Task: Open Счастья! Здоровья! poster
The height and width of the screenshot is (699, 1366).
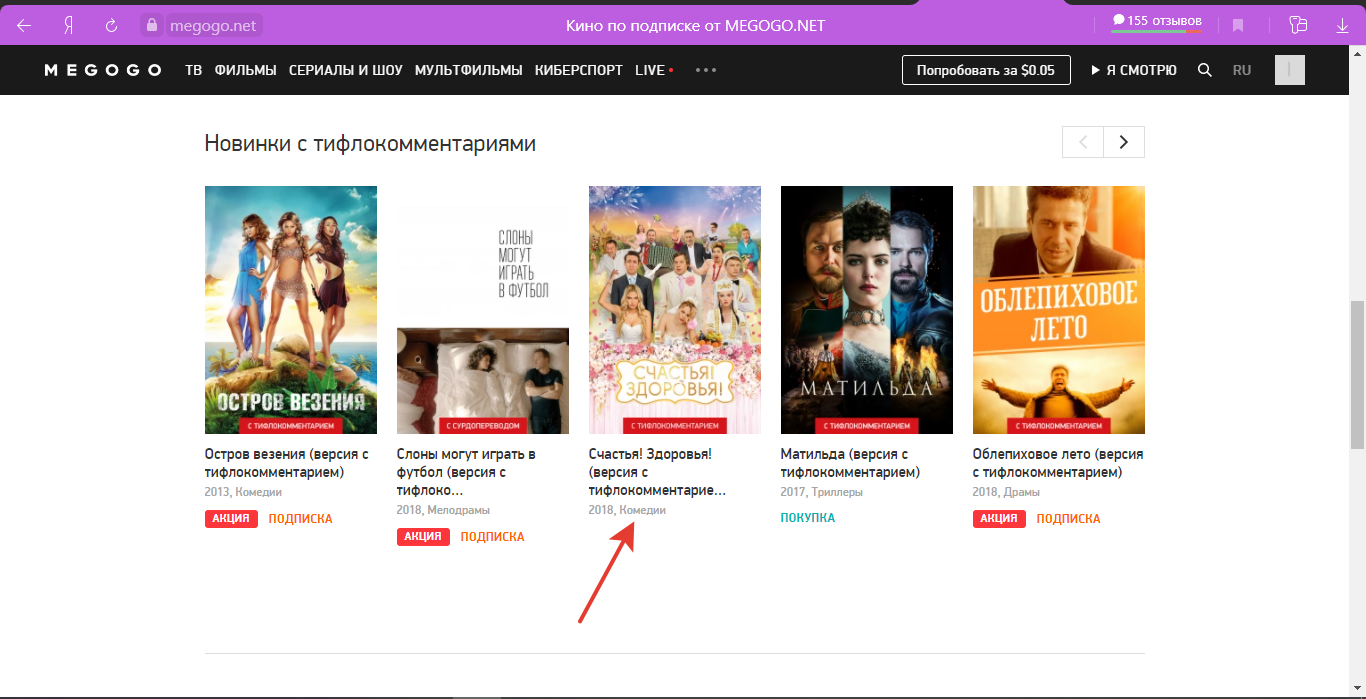Action: (675, 310)
